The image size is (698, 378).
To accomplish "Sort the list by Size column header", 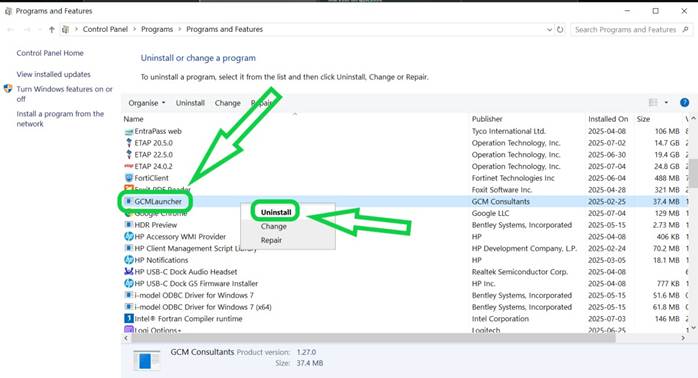I will coord(643,119).
